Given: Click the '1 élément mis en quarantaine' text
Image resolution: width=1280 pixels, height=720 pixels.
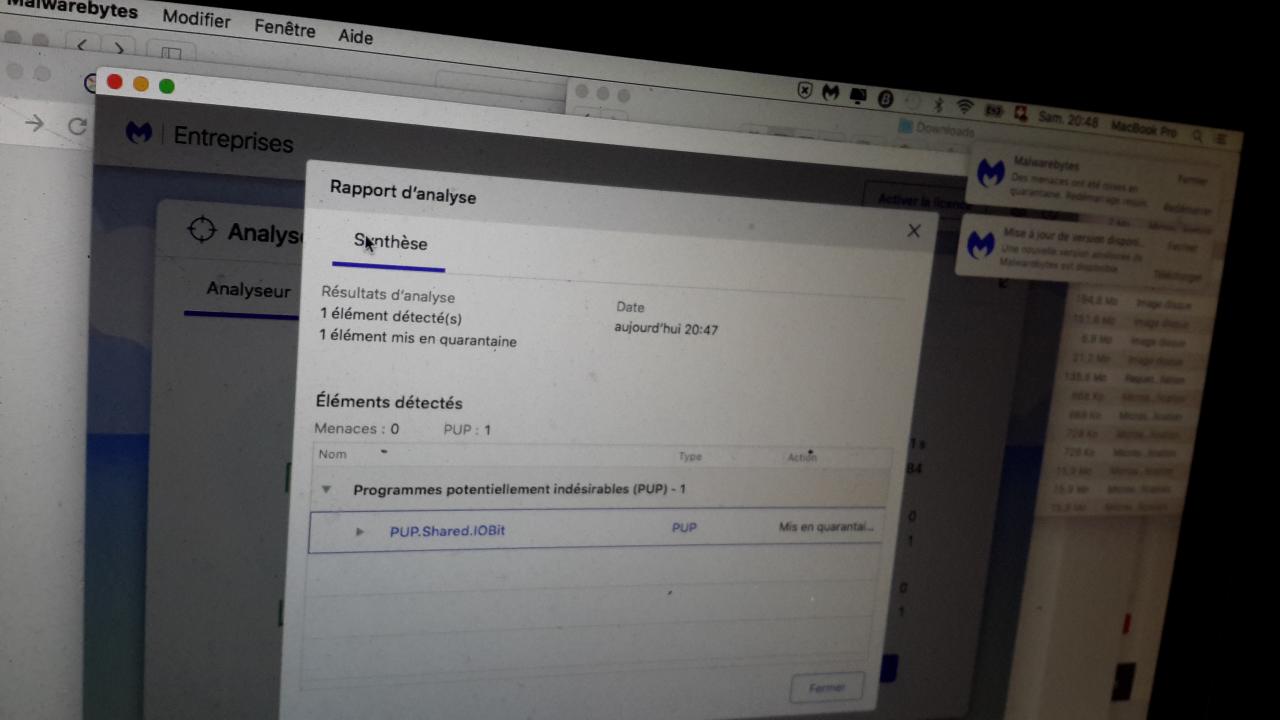Looking at the screenshot, I should click(x=418, y=338).
